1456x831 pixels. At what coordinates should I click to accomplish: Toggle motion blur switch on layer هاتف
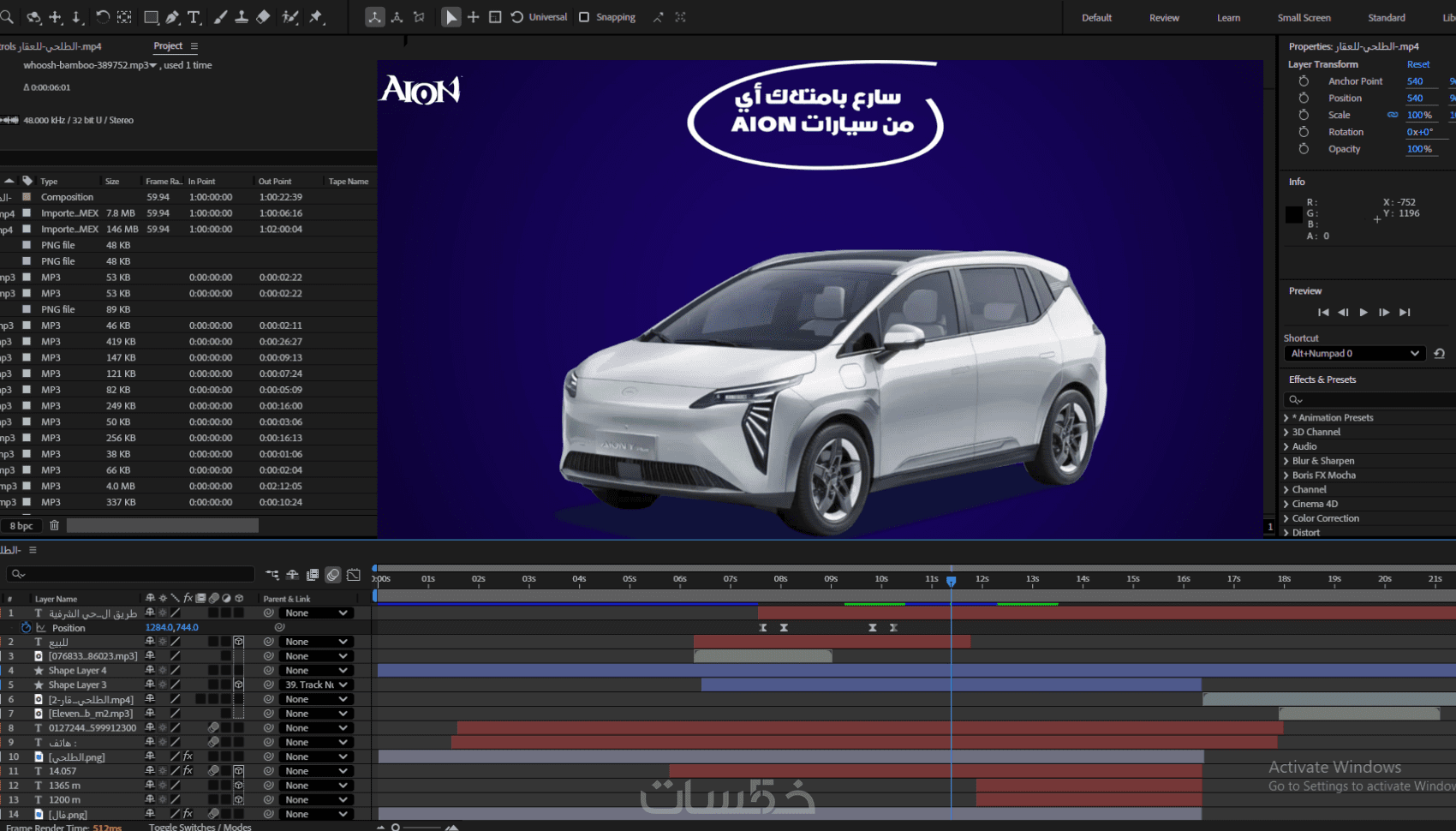click(x=213, y=742)
